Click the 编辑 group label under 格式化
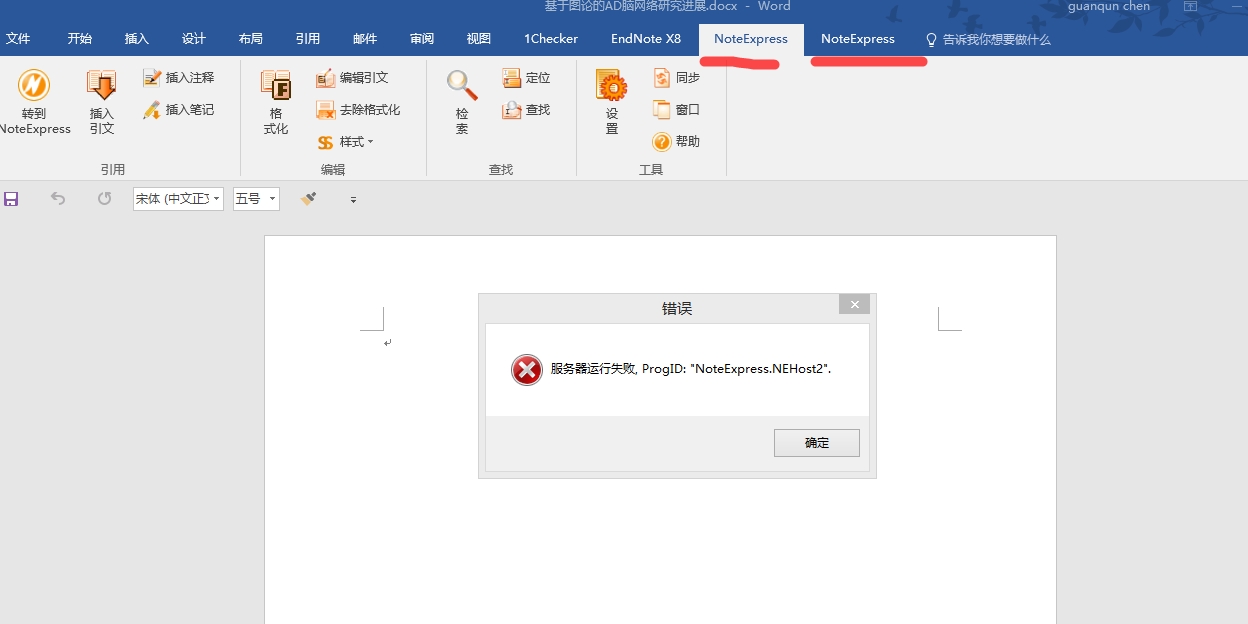The width and height of the screenshot is (1248, 624). pos(333,170)
